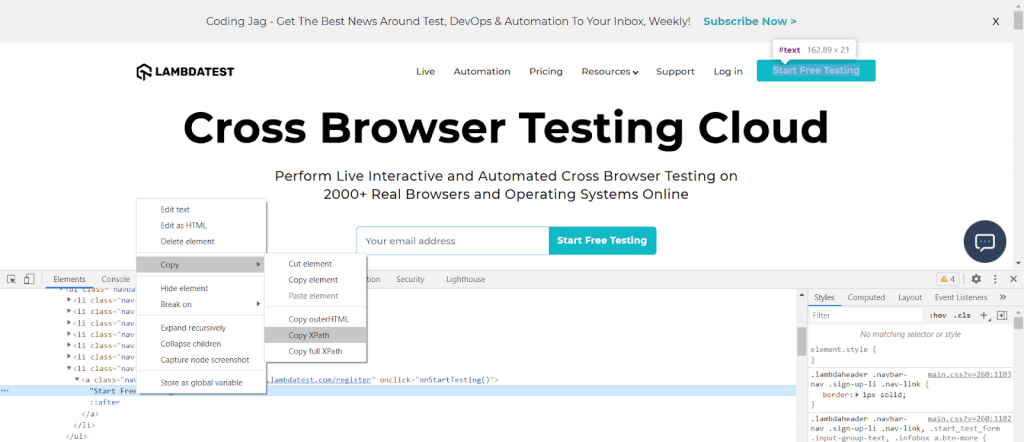Open the Automation nav link
Viewport: 1024px width, 442px height.
482,72
